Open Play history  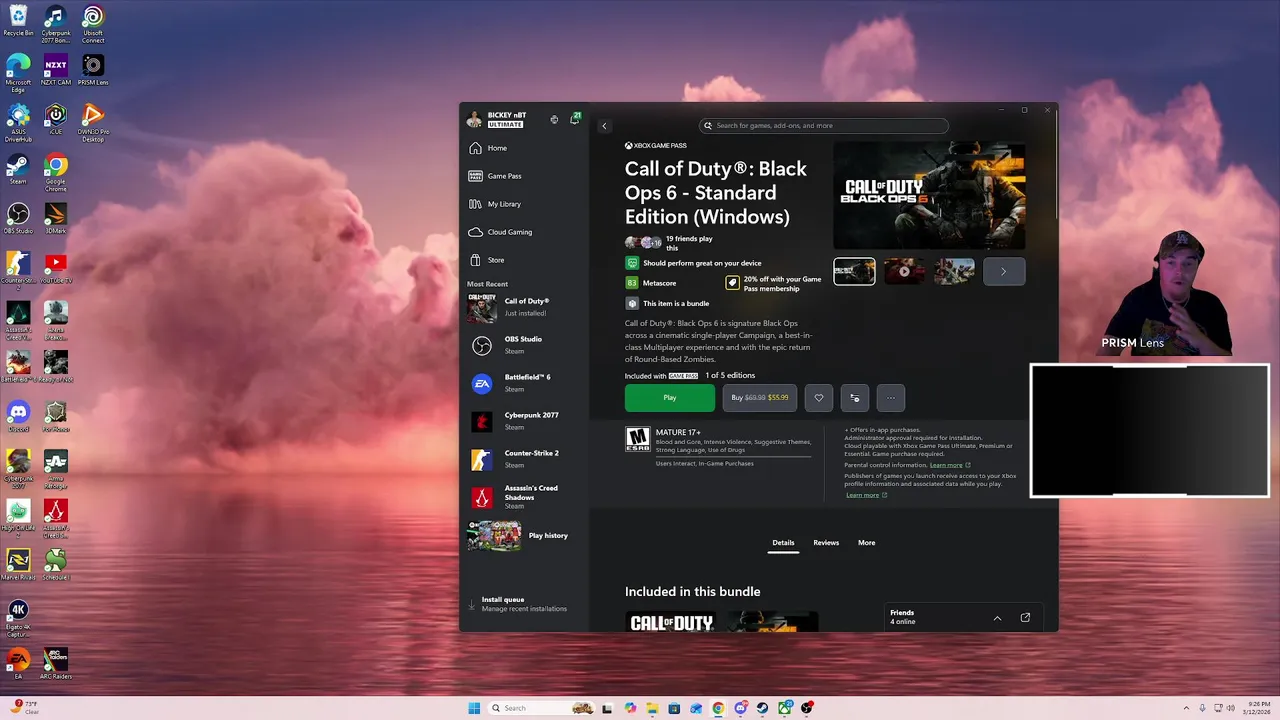coord(524,536)
